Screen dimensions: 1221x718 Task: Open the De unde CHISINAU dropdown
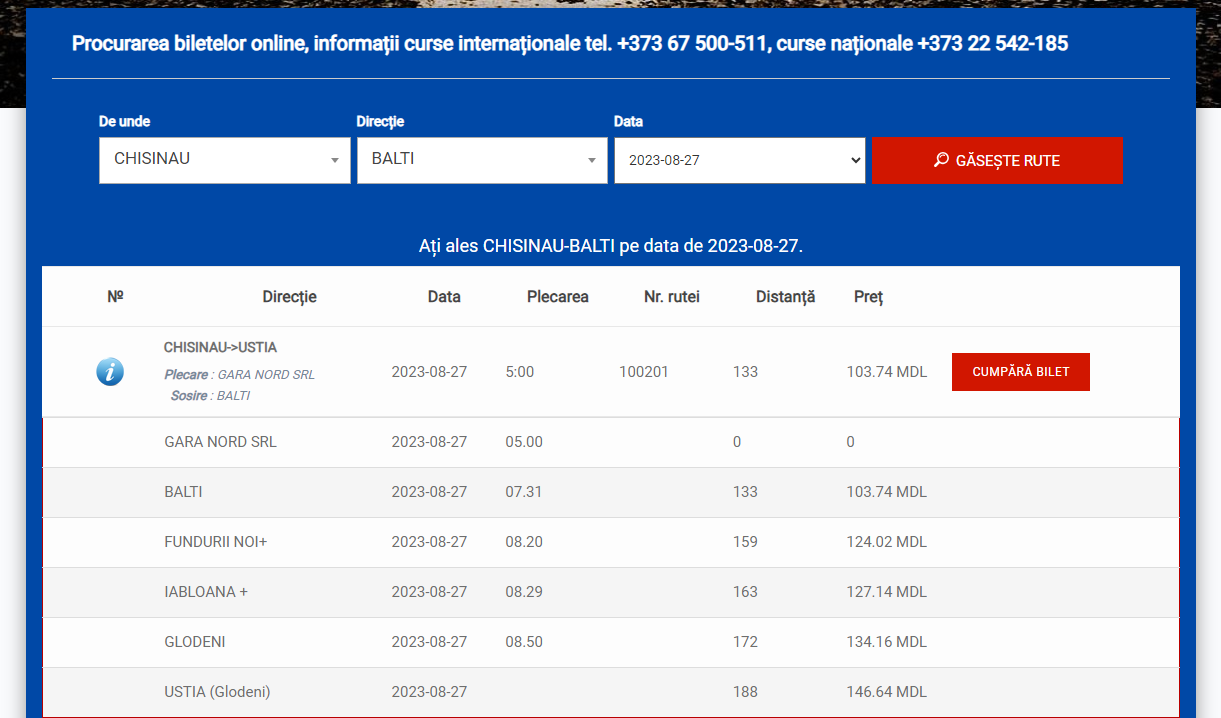point(225,160)
